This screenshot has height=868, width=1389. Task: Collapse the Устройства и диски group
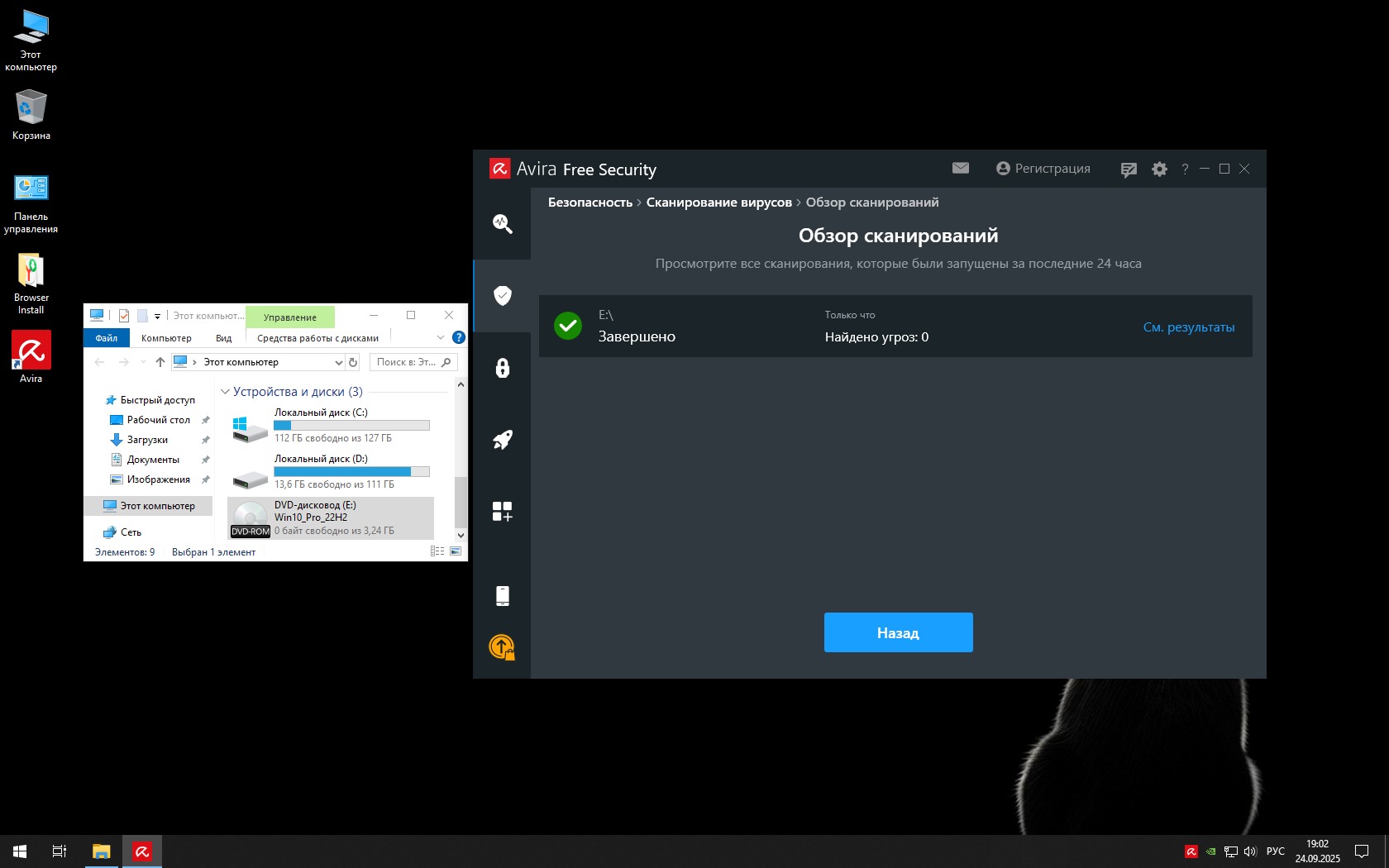pyautogui.click(x=225, y=392)
